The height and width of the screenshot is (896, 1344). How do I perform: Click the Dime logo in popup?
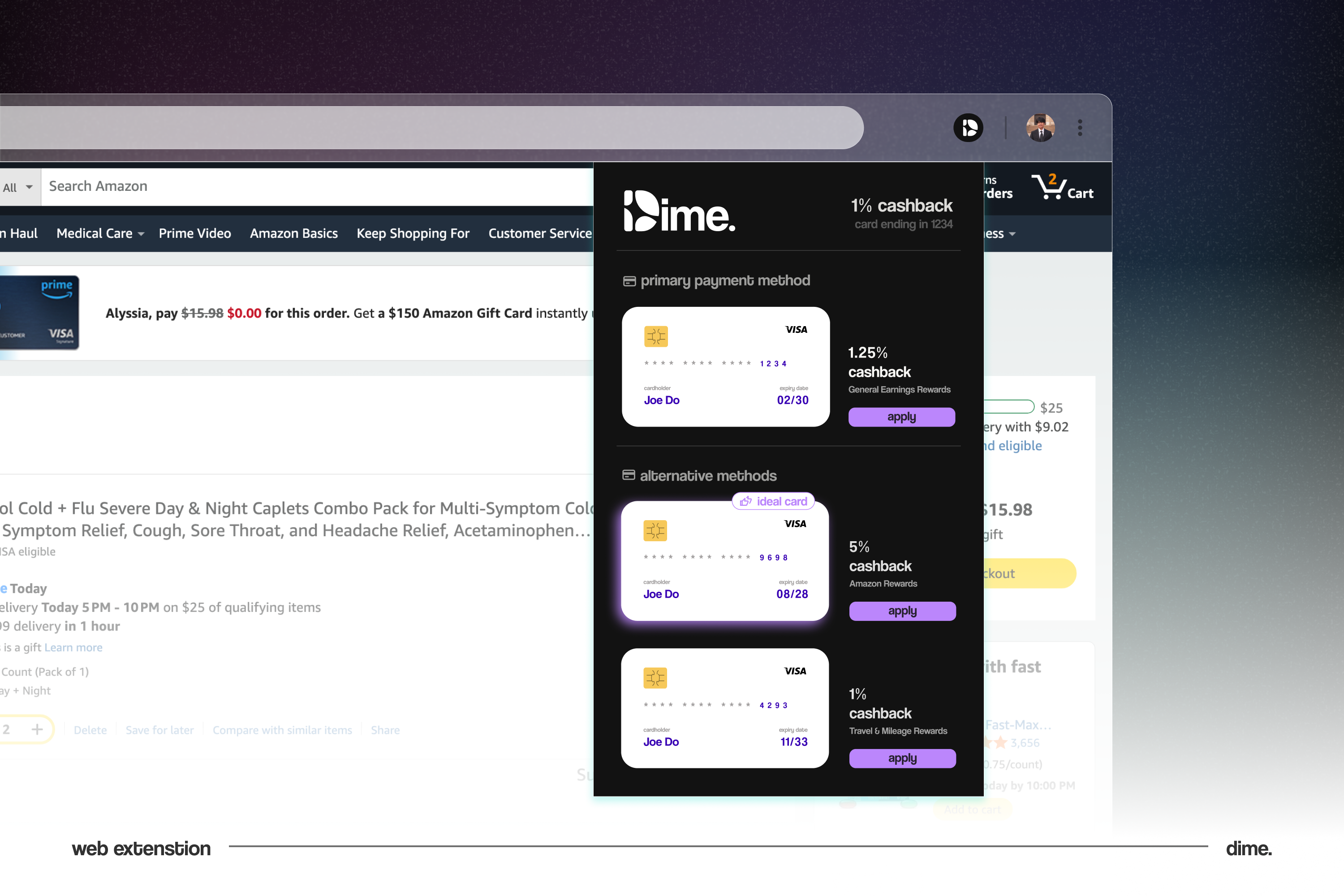679,211
